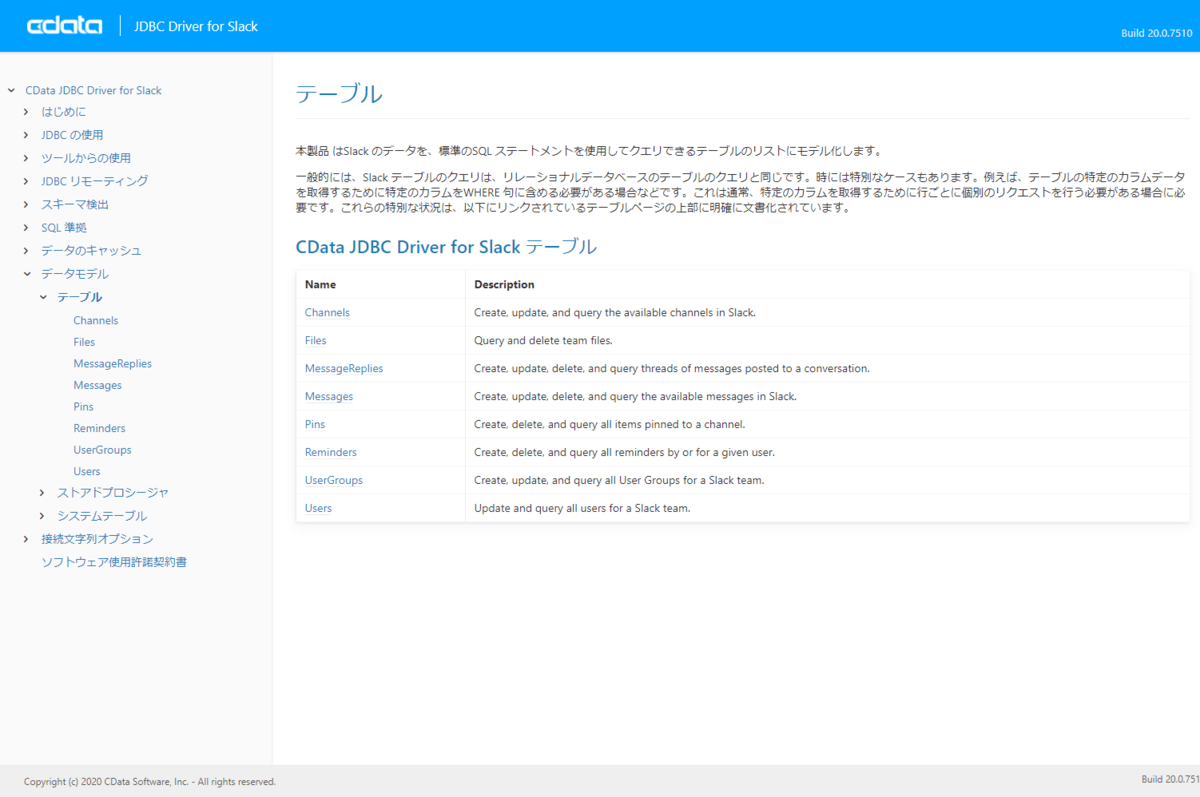Open Users in the sidebar tree
The height and width of the screenshot is (797, 1200).
point(87,471)
